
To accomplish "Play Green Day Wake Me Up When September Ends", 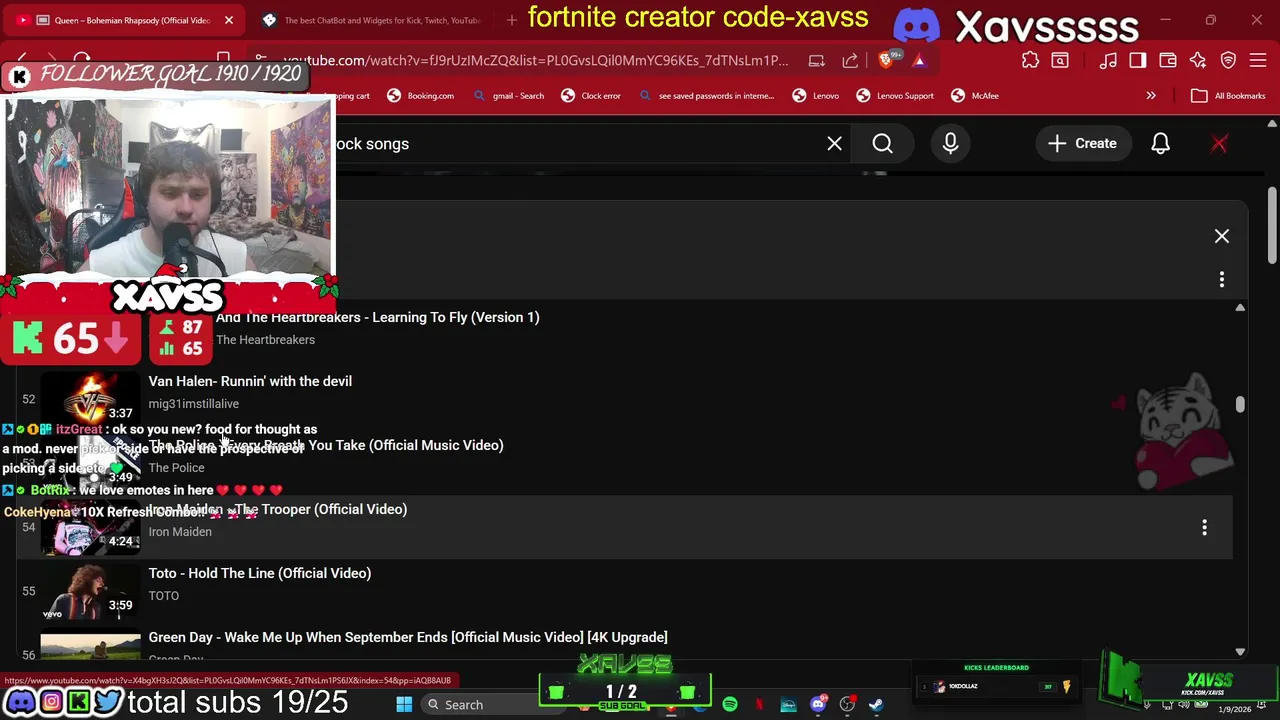I will pyautogui.click(x=408, y=637).
